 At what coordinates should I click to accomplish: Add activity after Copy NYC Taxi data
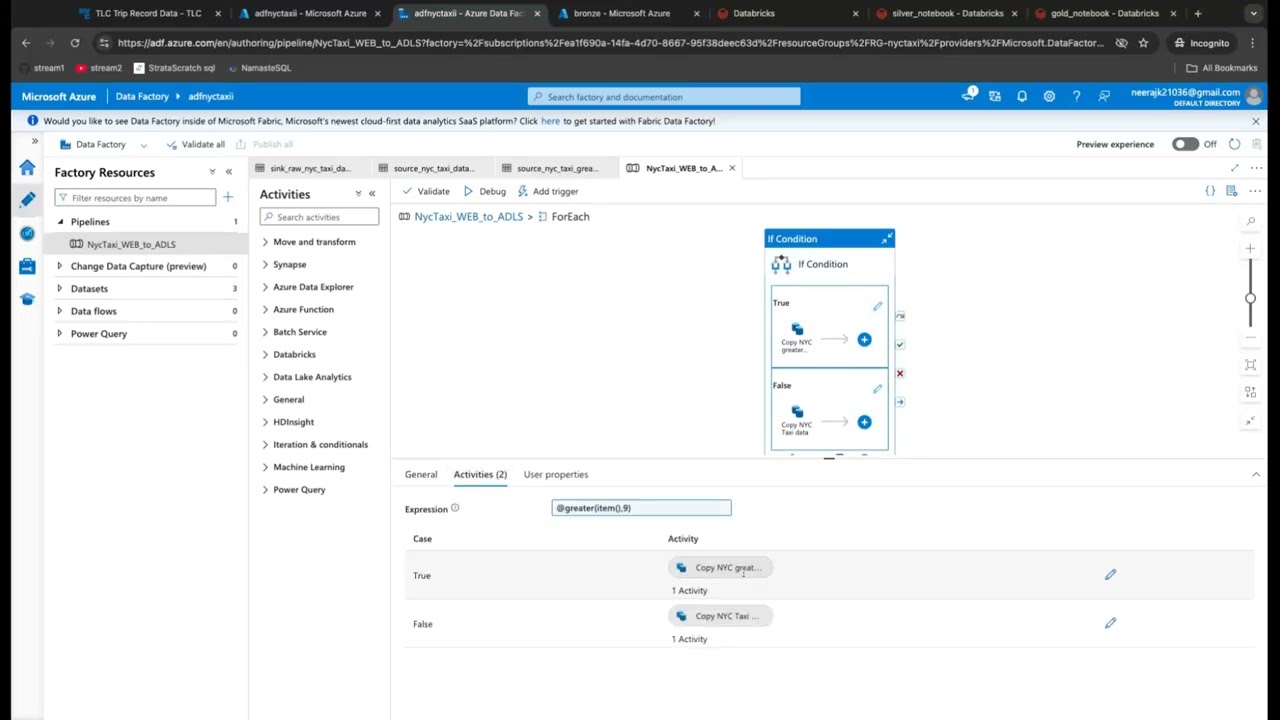864,422
